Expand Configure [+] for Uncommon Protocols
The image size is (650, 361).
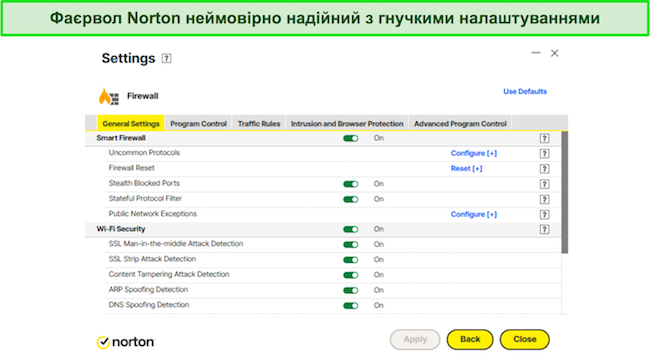[x=474, y=153]
